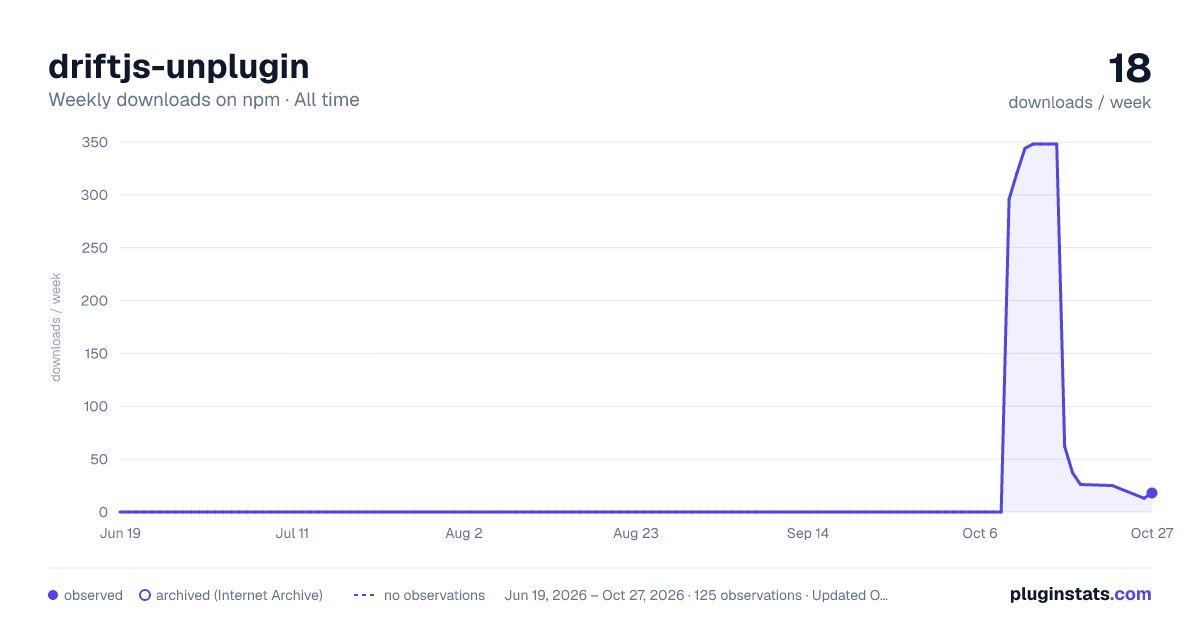Click 'archived (Internet Archive)' legend label

239,595
